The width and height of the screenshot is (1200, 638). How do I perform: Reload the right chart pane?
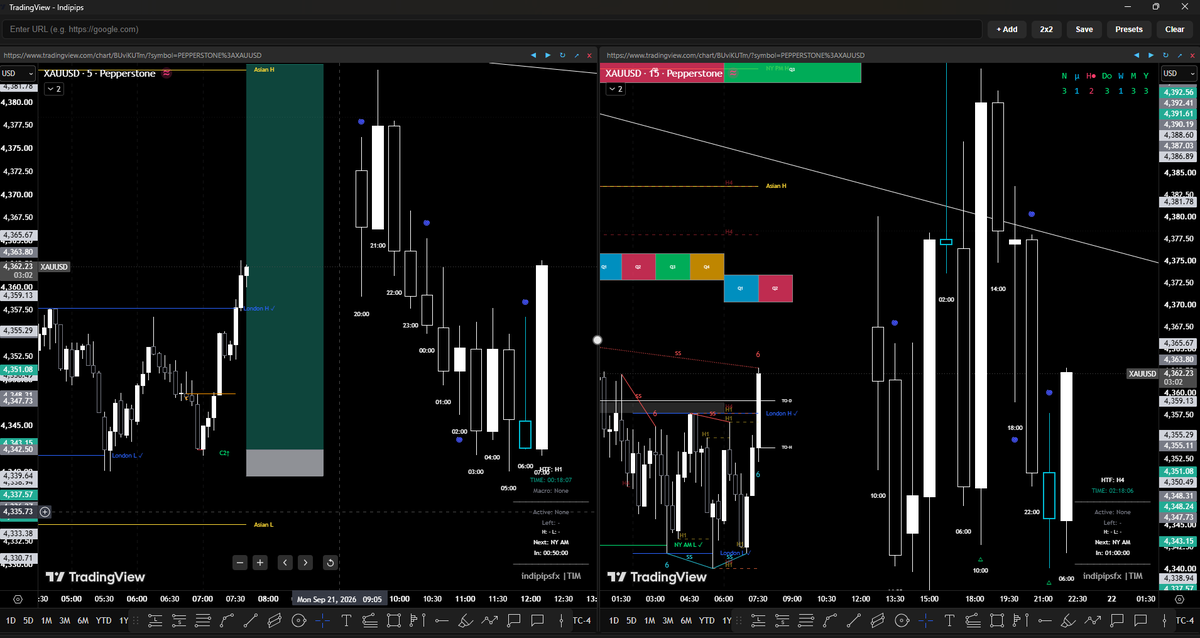pyautogui.click(x=1165, y=55)
